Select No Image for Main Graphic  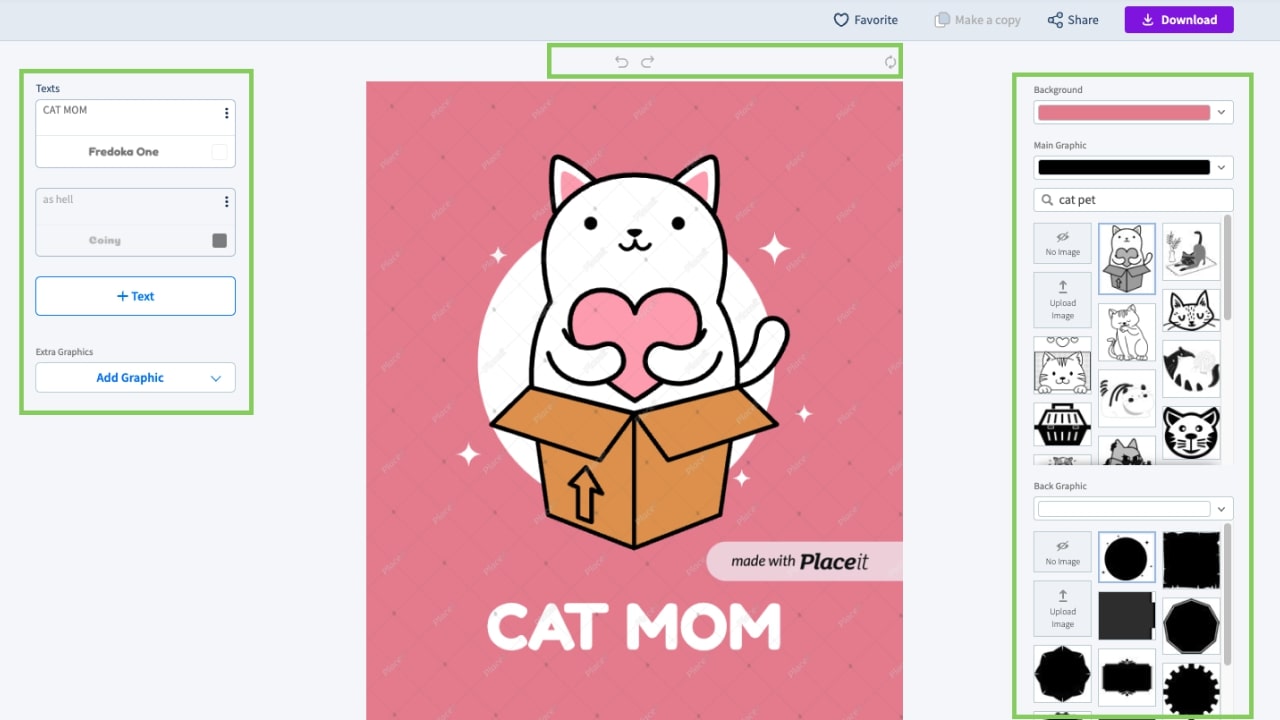point(1062,244)
